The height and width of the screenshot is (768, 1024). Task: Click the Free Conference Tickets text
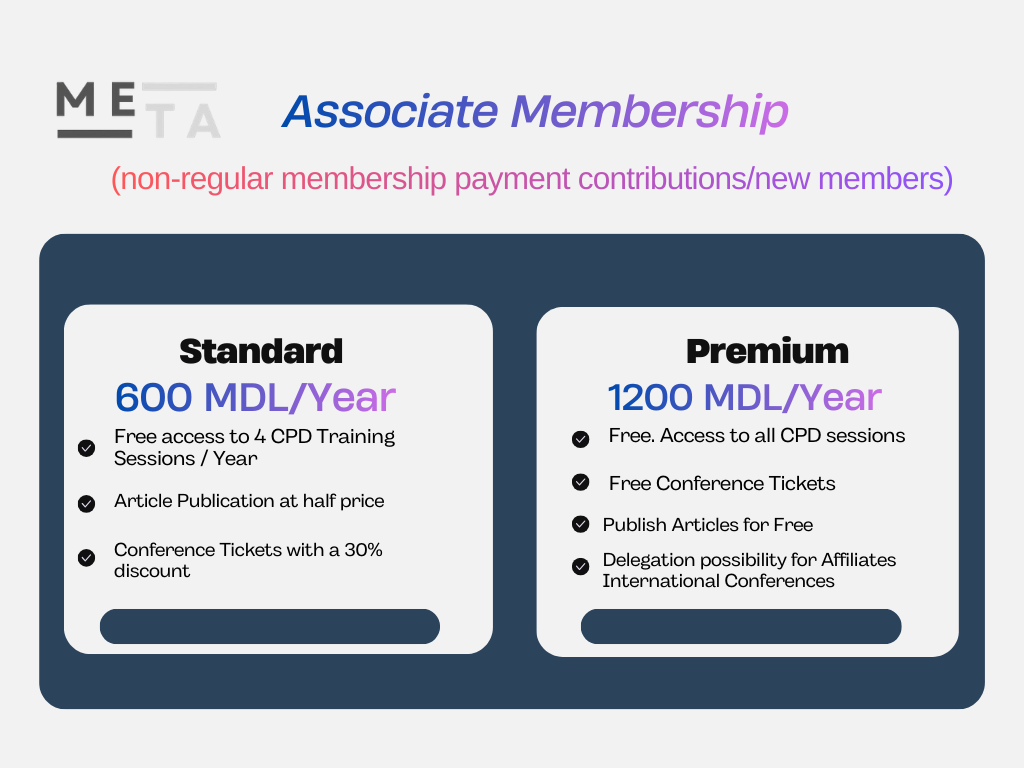point(722,483)
